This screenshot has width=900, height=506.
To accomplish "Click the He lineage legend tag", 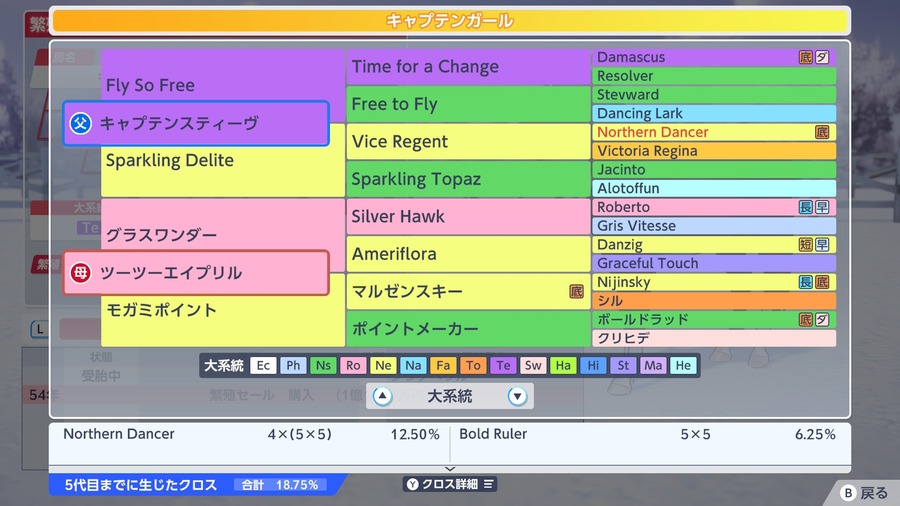I will point(683,365).
